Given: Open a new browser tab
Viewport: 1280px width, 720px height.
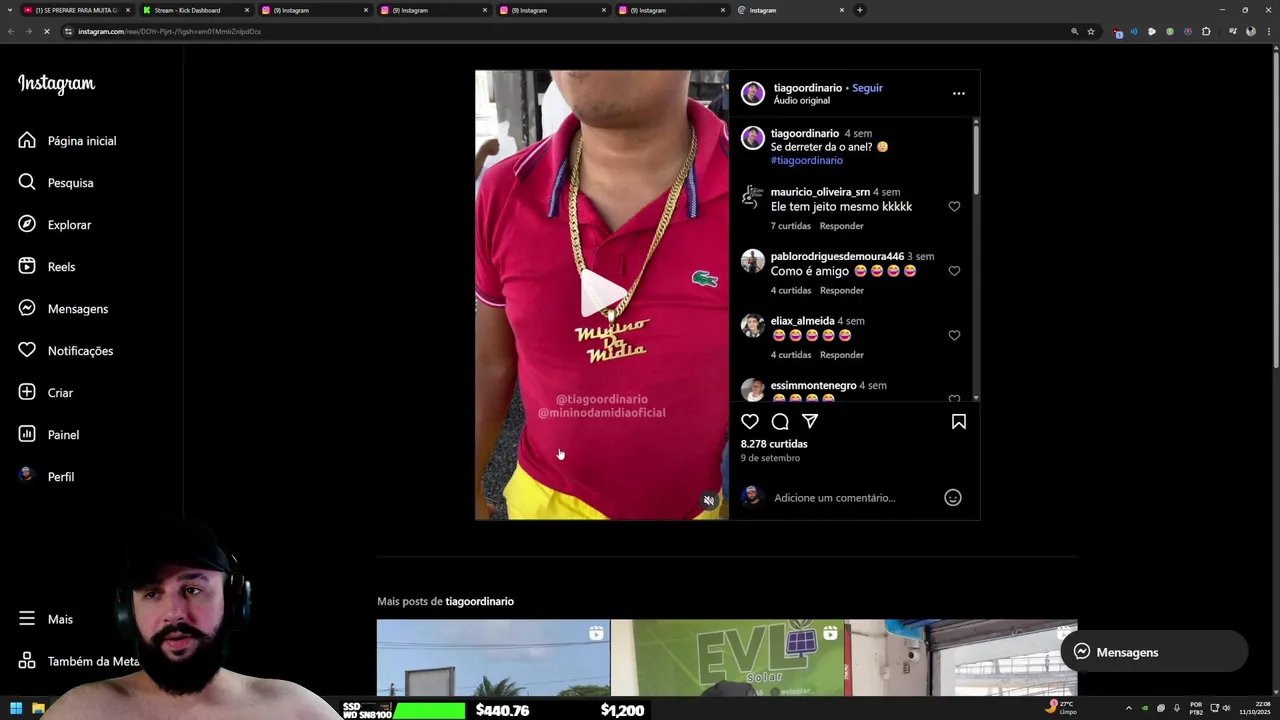Looking at the screenshot, I should [860, 10].
